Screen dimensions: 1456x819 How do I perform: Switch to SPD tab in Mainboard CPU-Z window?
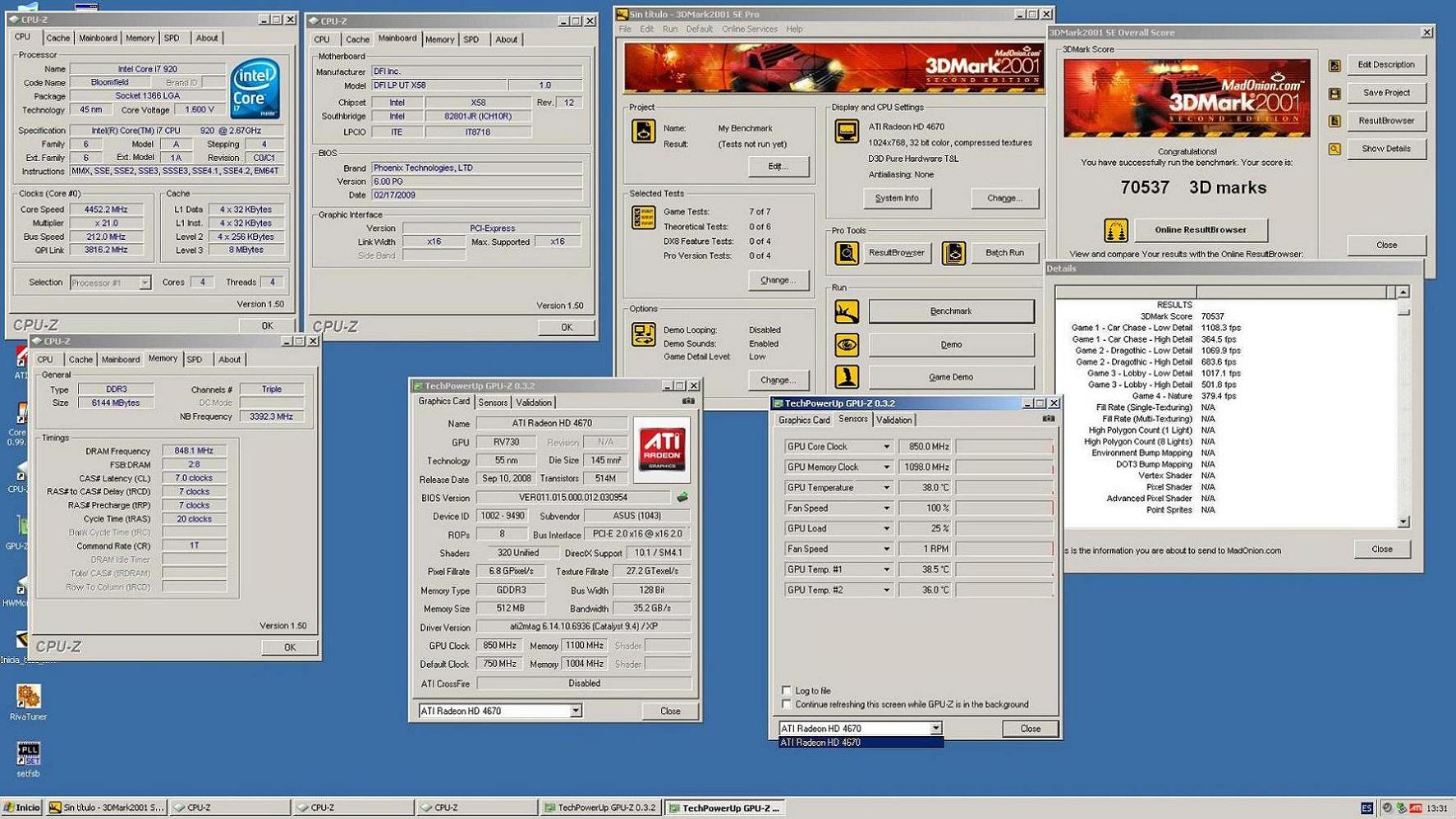[x=471, y=39]
